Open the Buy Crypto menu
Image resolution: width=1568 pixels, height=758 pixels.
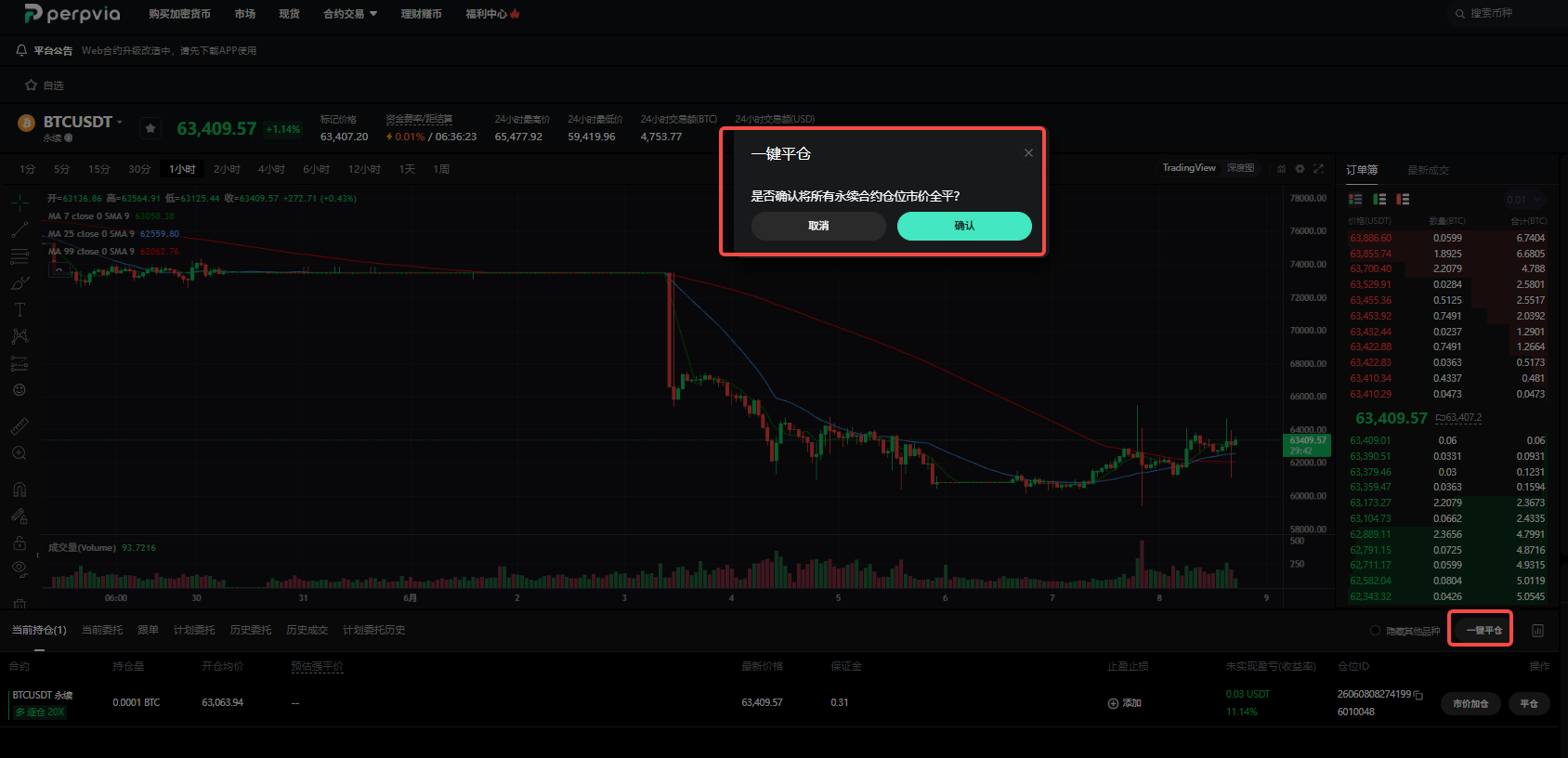click(x=179, y=14)
